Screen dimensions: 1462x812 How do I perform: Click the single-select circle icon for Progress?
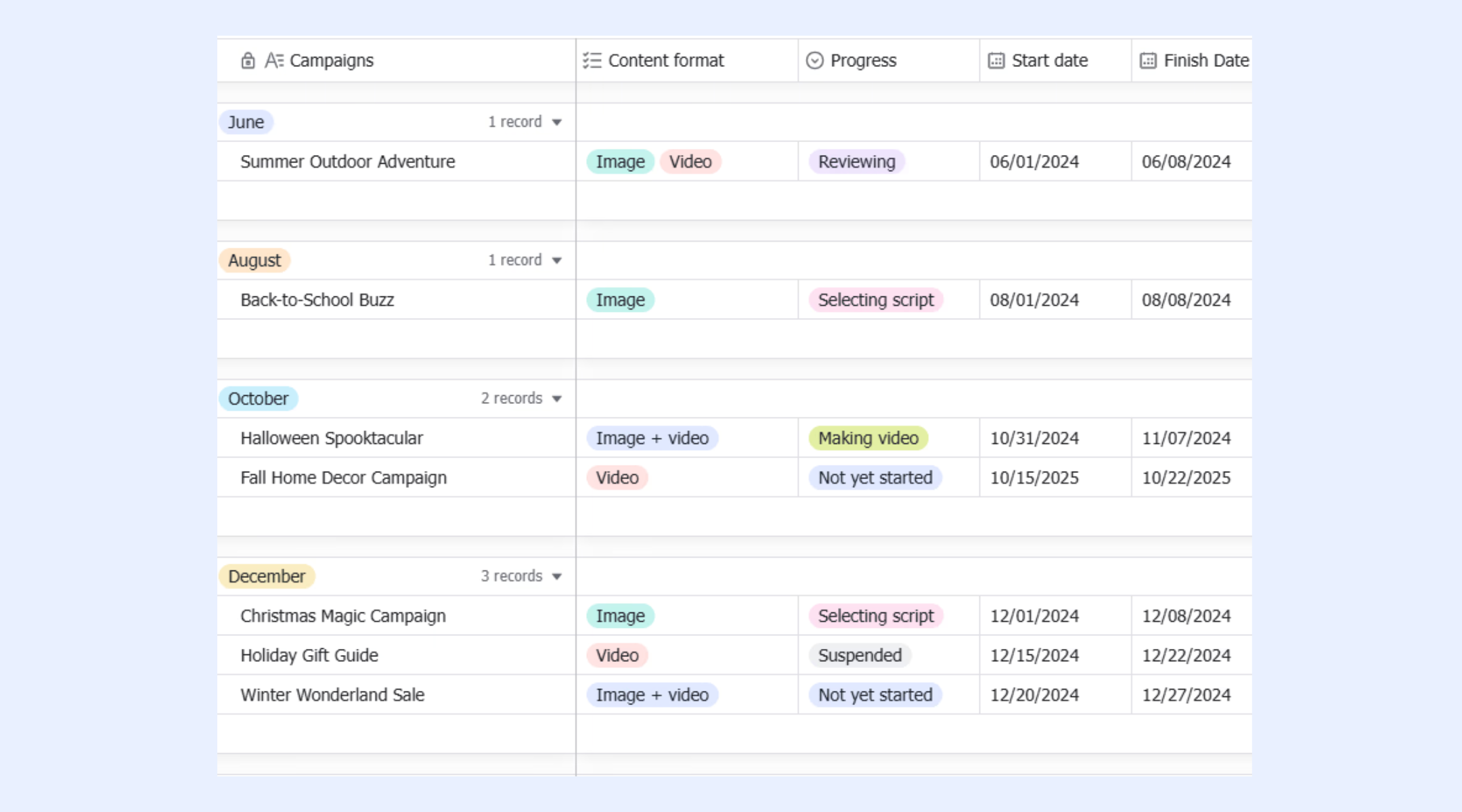click(x=815, y=61)
